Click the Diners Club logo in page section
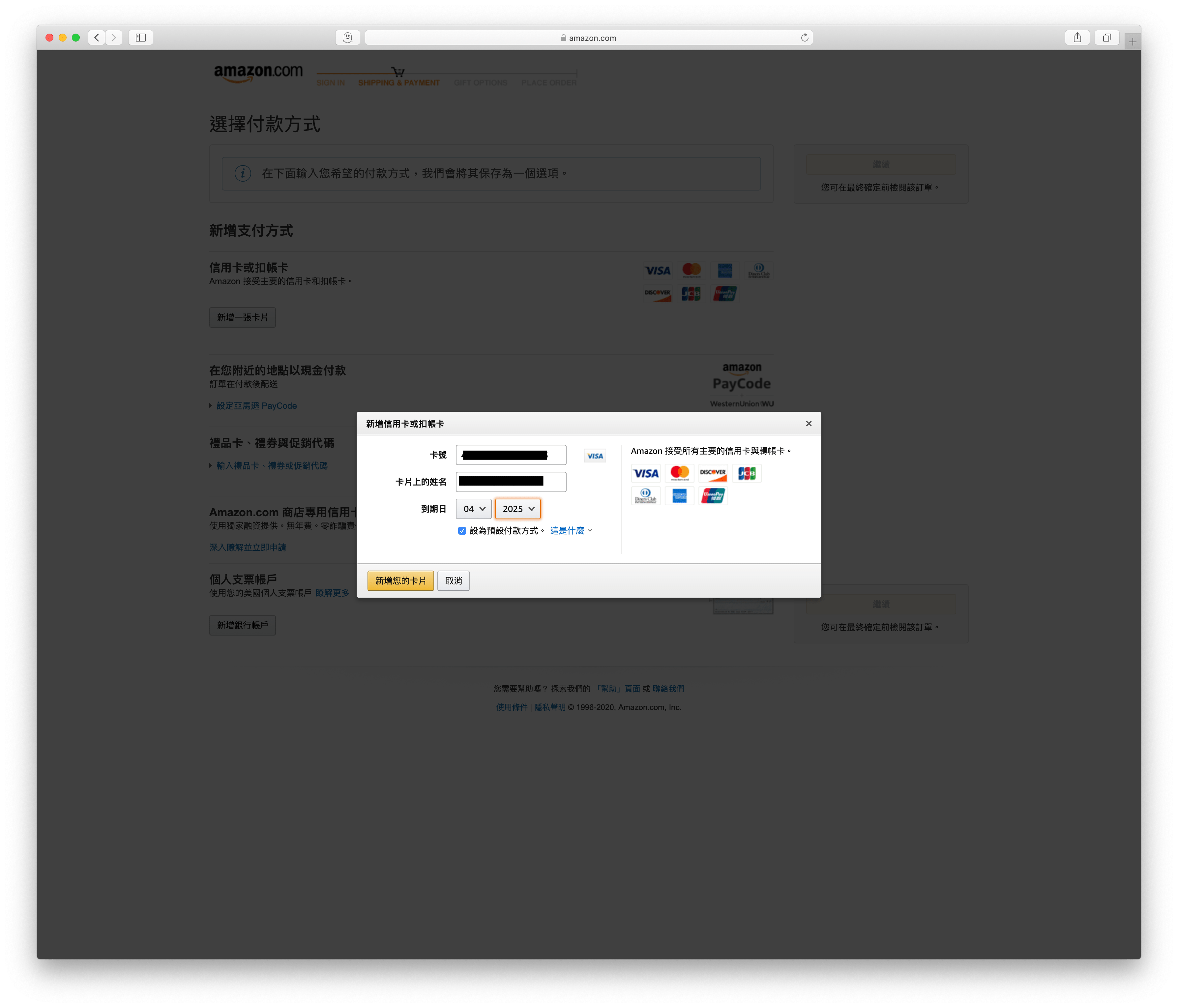The height and width of the screenshot is (1008, 1178). coord(758,271)
